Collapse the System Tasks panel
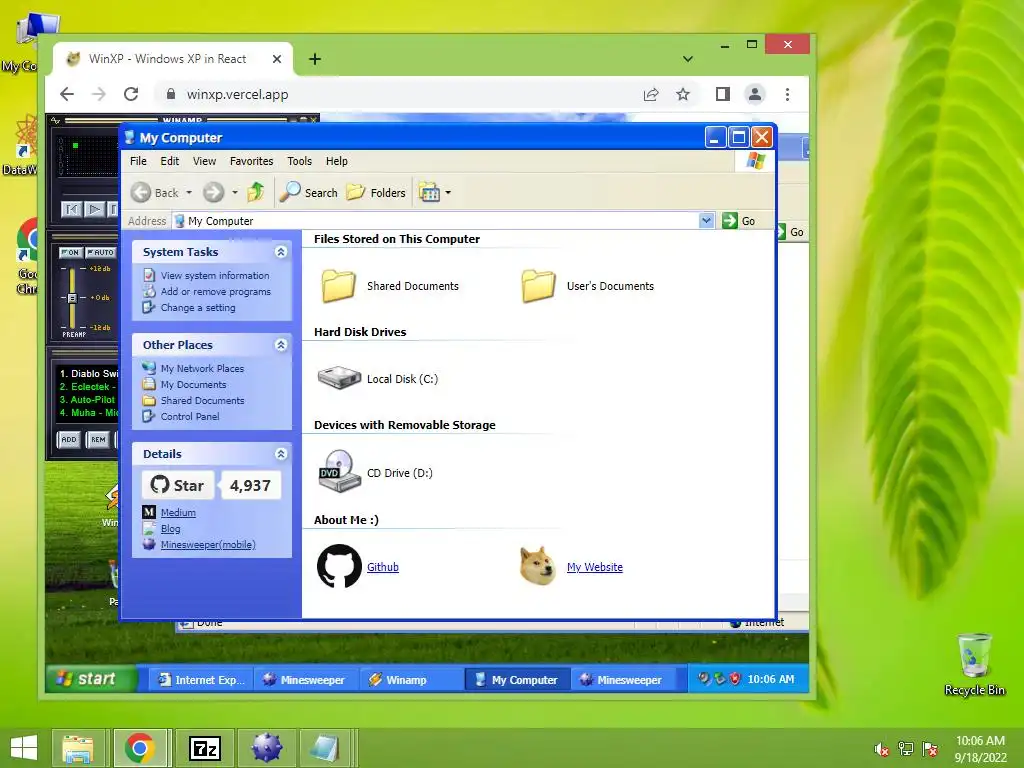 click(281, 252)
